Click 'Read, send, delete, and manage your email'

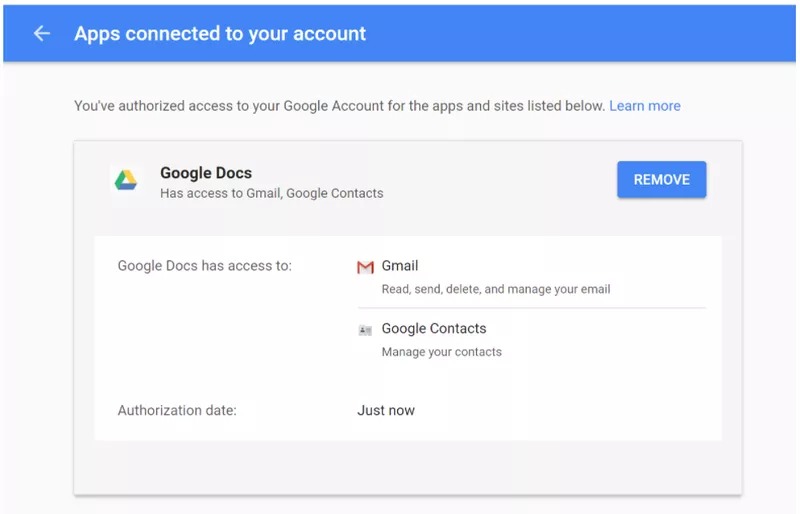click(x=496, y=289)
